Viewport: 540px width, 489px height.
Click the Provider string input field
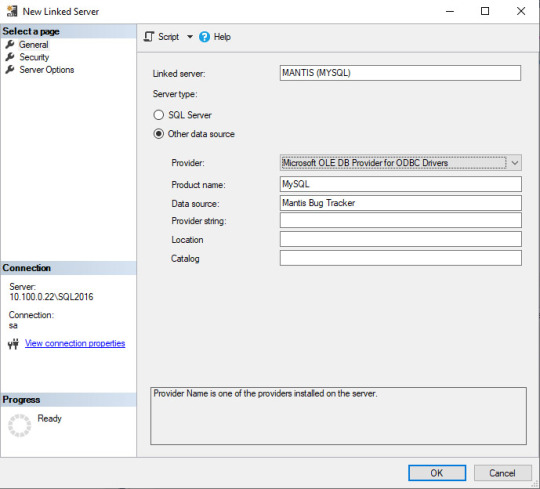pos(401,220)
